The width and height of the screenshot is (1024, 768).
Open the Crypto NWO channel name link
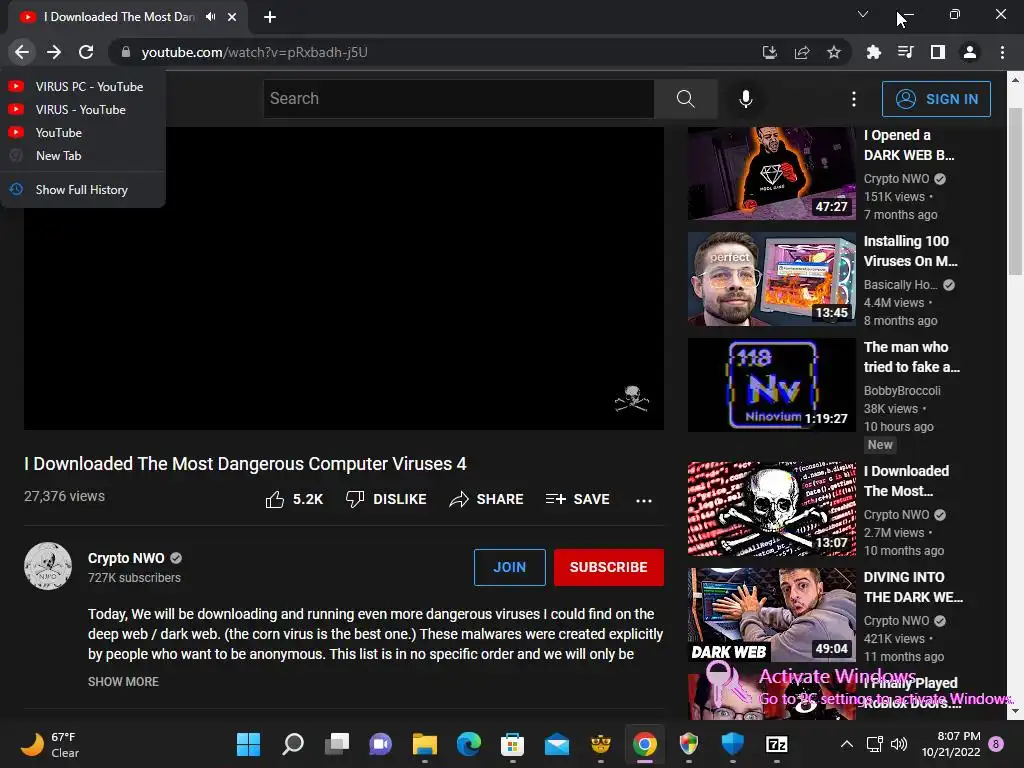tap(126, 558)
